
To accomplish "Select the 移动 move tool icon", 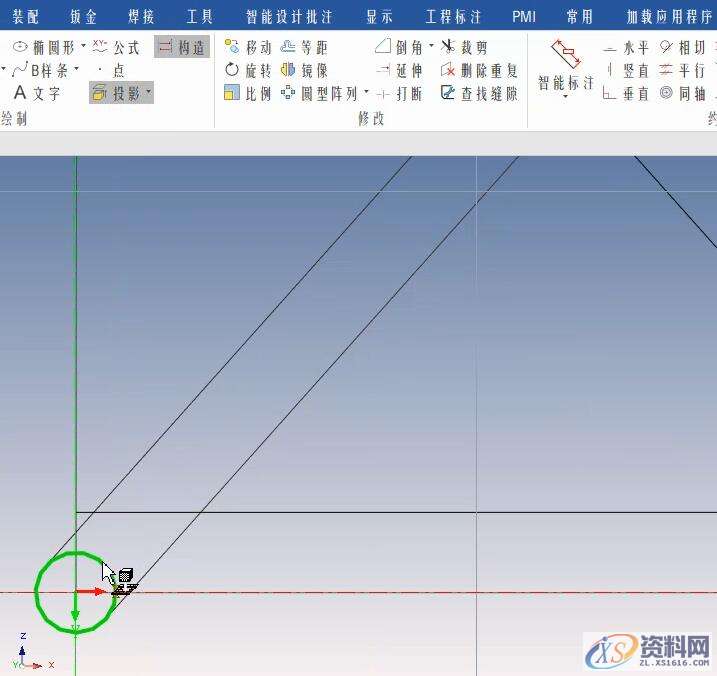I will pyautogui.click(x=232, y=47).
